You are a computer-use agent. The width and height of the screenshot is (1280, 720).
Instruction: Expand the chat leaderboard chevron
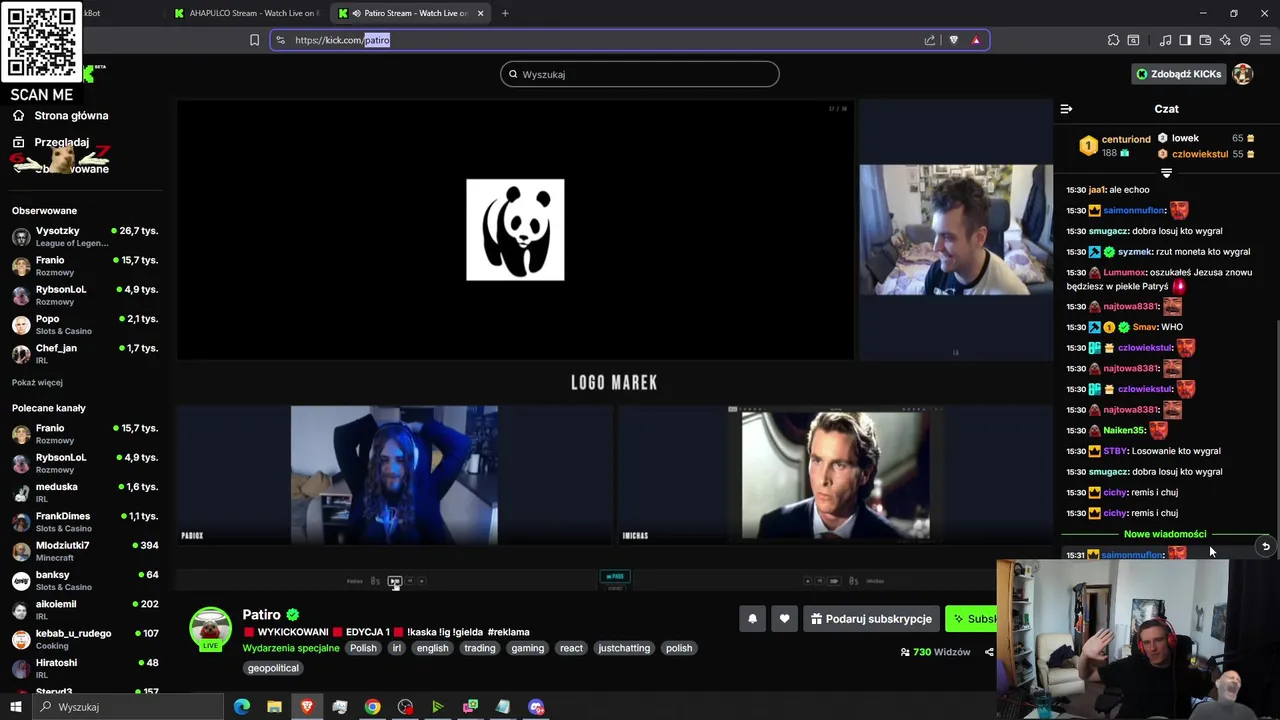[1166, 173]
